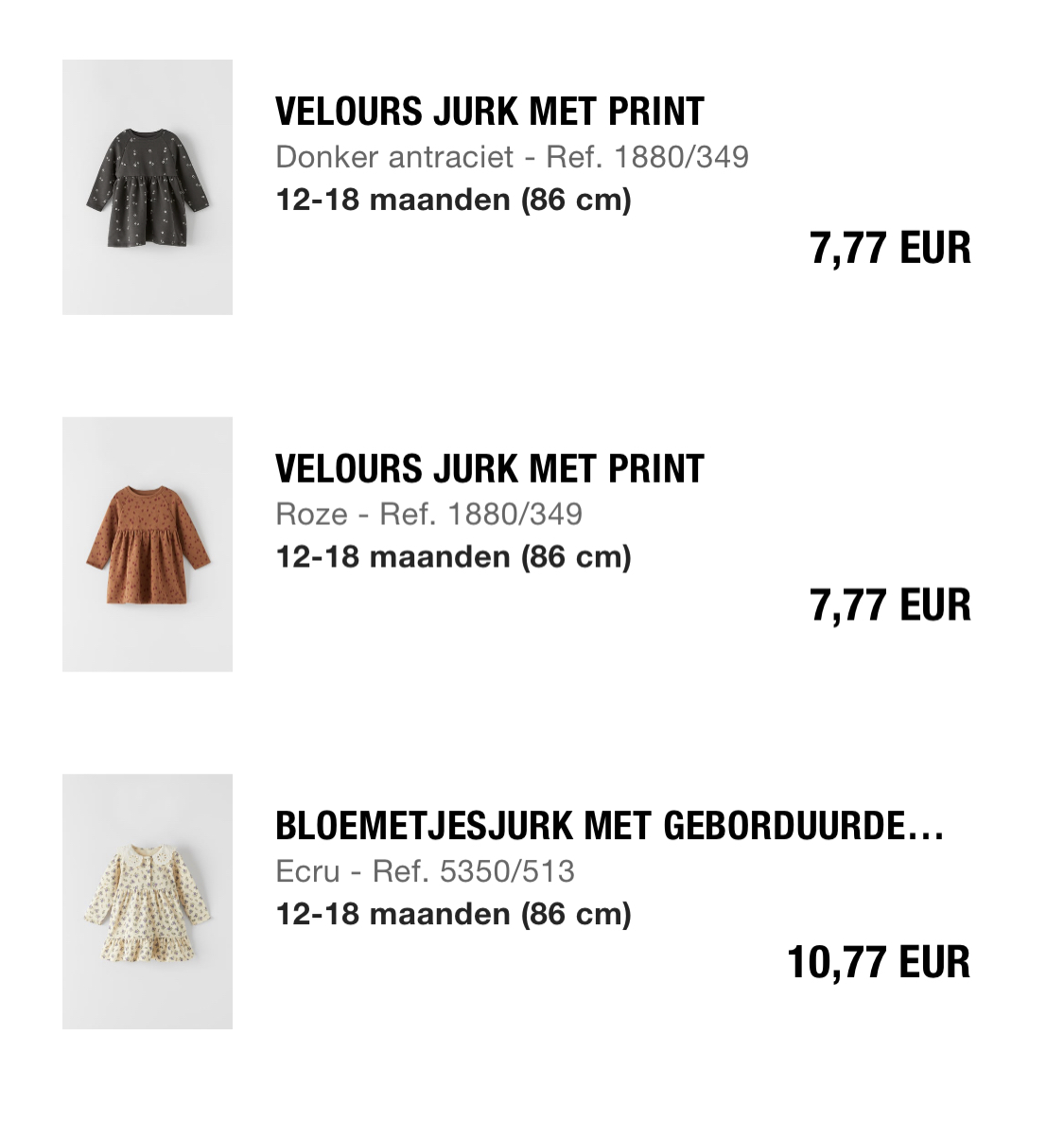This screenshot has height=1139, width=1064.
Task: Select the Velours Jurk title above Roze
Action: tap(490, 469)
